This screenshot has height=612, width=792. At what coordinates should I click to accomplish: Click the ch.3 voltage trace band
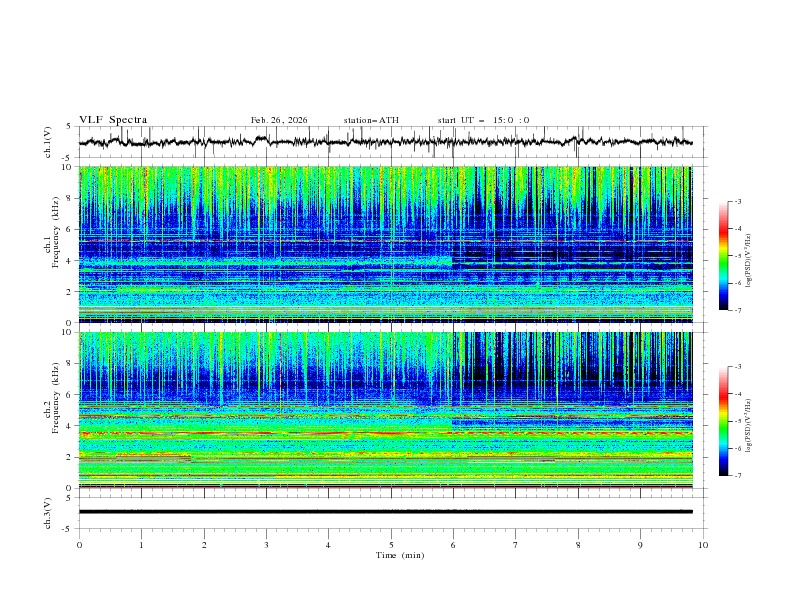(385, 512)
